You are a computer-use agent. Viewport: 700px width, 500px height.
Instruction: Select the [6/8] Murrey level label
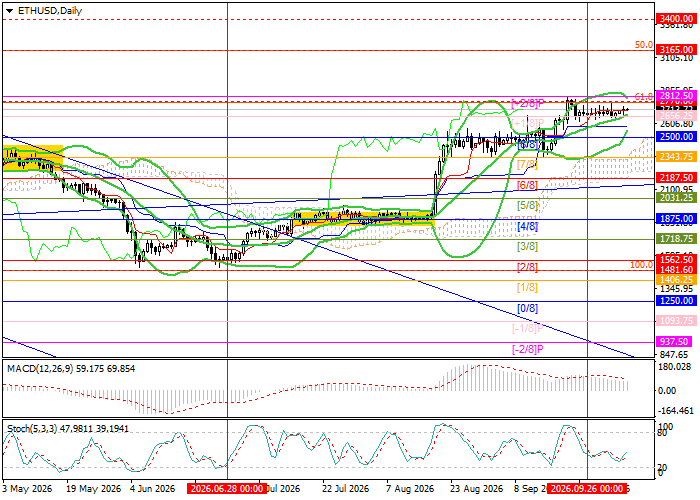[527, 185]
